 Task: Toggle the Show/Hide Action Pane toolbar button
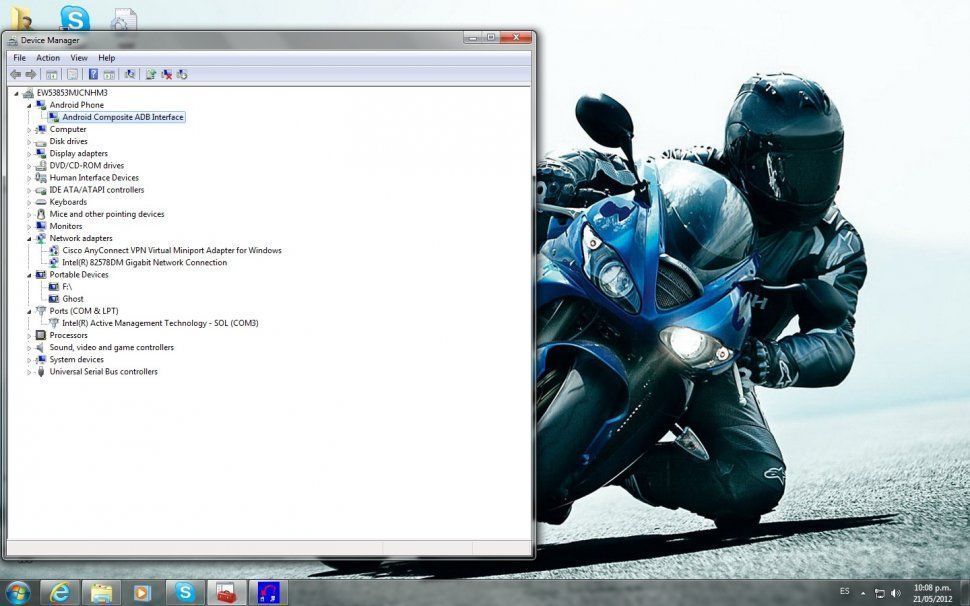tap(109, 74)
